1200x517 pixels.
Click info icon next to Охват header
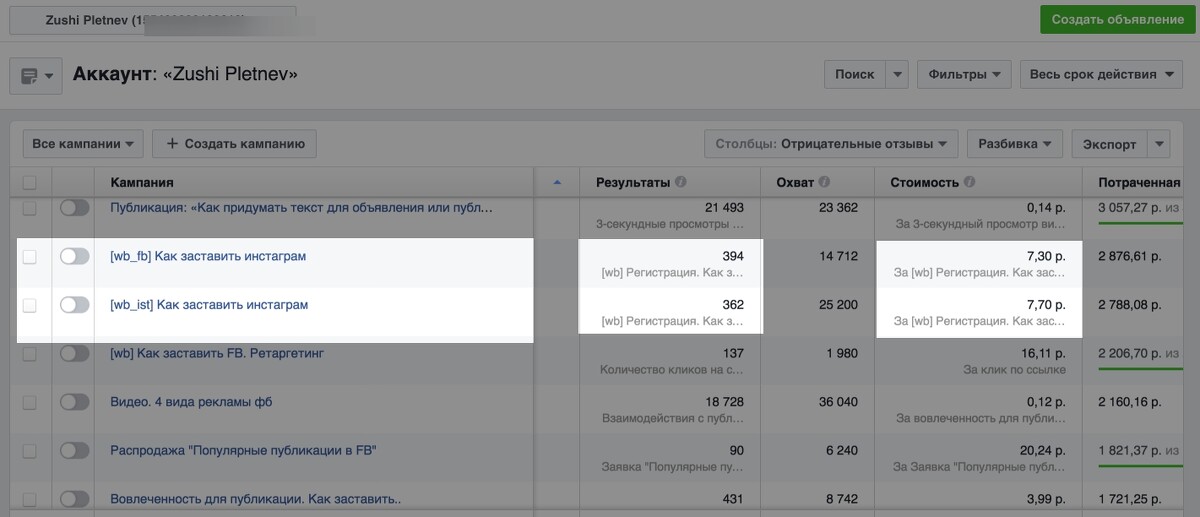click(x=825, y=183)
